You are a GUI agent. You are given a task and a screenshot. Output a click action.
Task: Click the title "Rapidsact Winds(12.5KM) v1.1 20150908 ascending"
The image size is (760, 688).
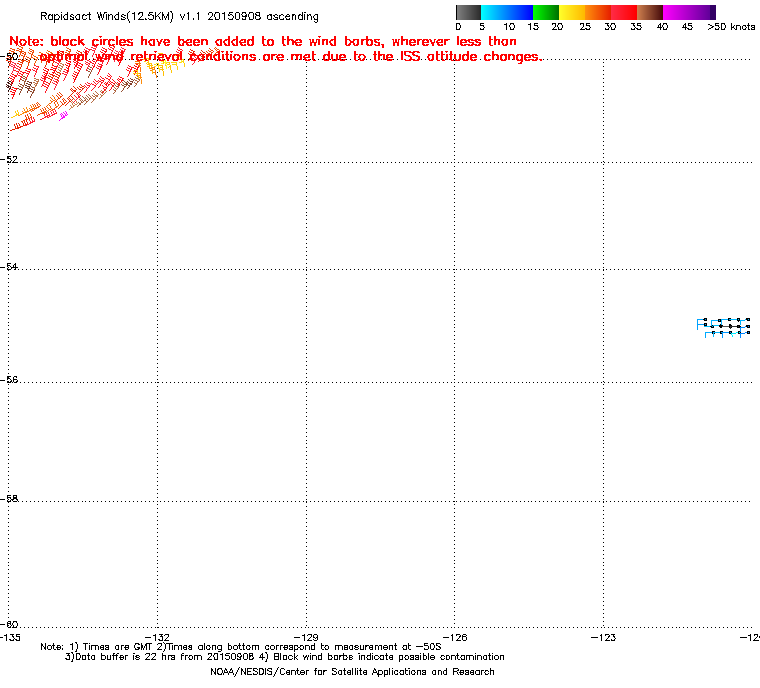point(179,16)
